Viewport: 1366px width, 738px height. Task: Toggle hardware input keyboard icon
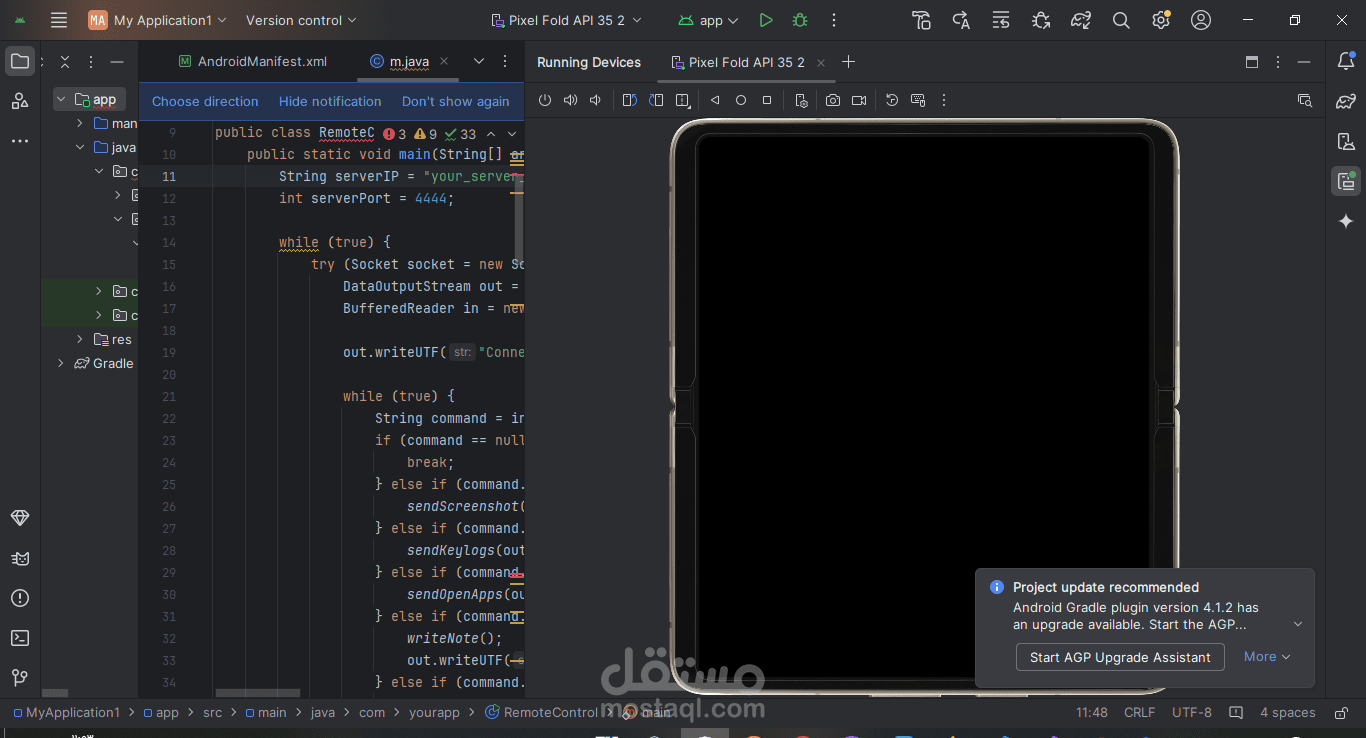[x=918, y=100]
